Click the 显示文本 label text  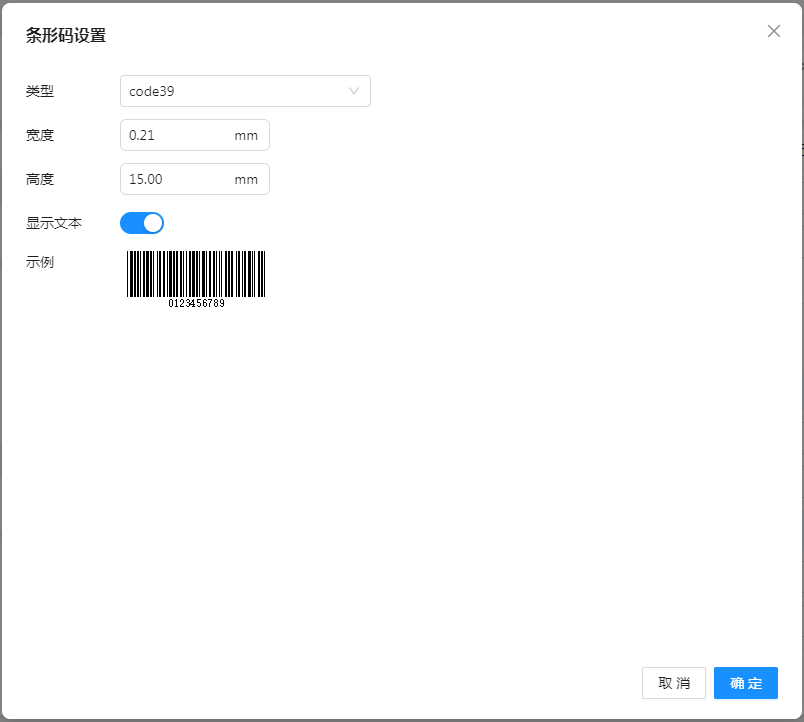coord(54,223)
